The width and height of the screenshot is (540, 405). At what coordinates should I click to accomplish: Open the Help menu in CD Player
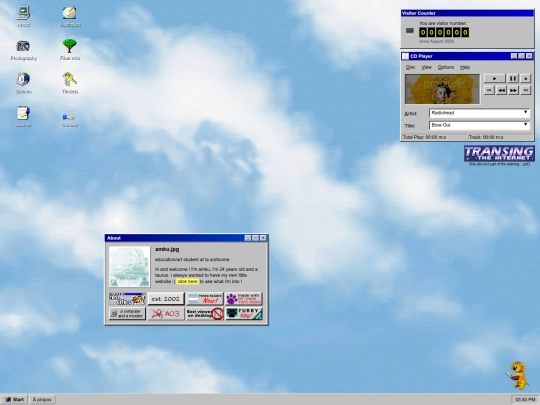click(x=465, y=67)
